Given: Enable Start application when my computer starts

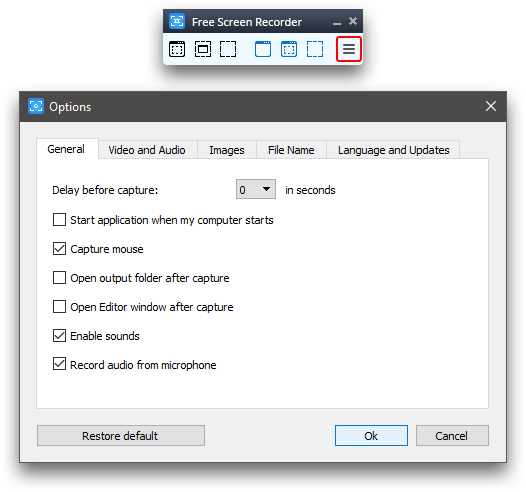Looking at the screenshot, I should pos(59,220).
